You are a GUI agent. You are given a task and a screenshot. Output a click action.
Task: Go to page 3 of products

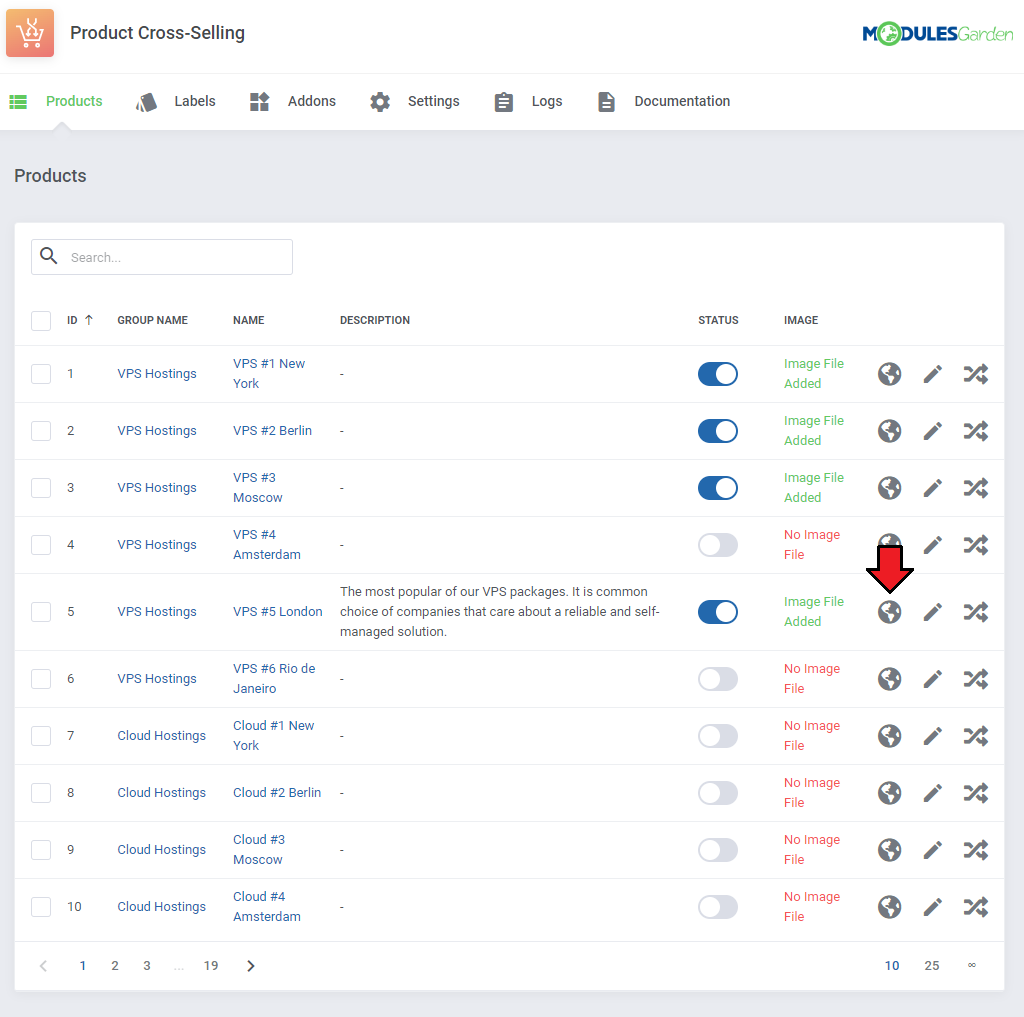tap(147, 965)
